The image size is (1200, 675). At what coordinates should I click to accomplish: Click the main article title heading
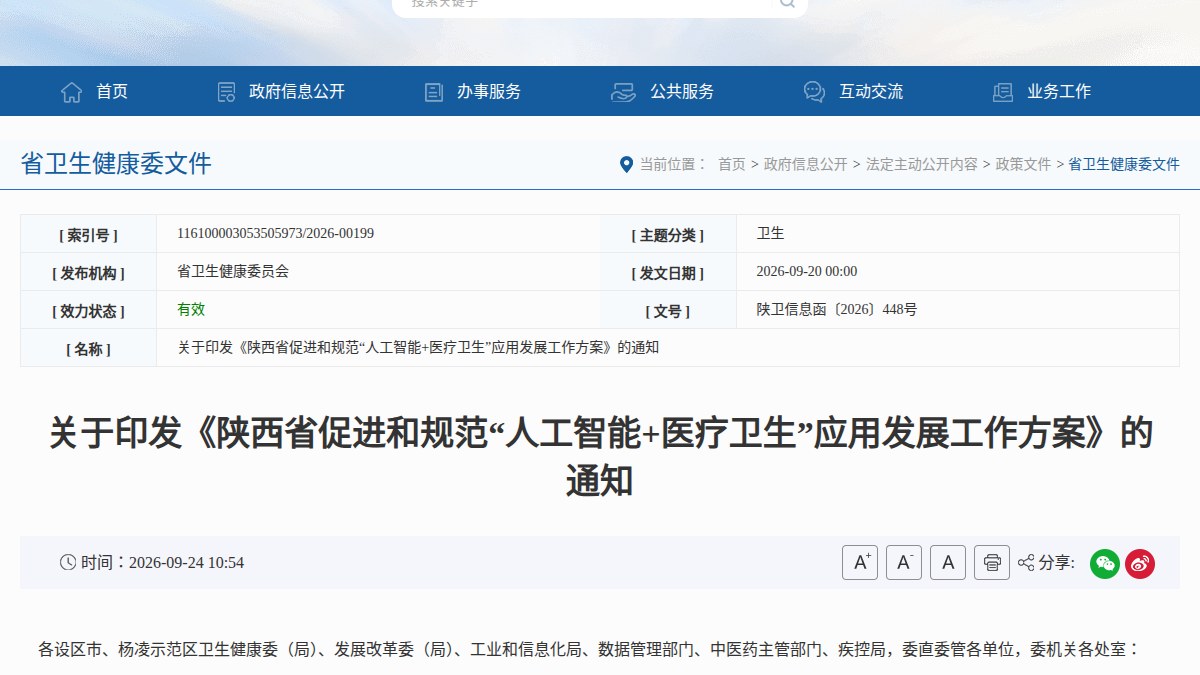coord(600,457)
